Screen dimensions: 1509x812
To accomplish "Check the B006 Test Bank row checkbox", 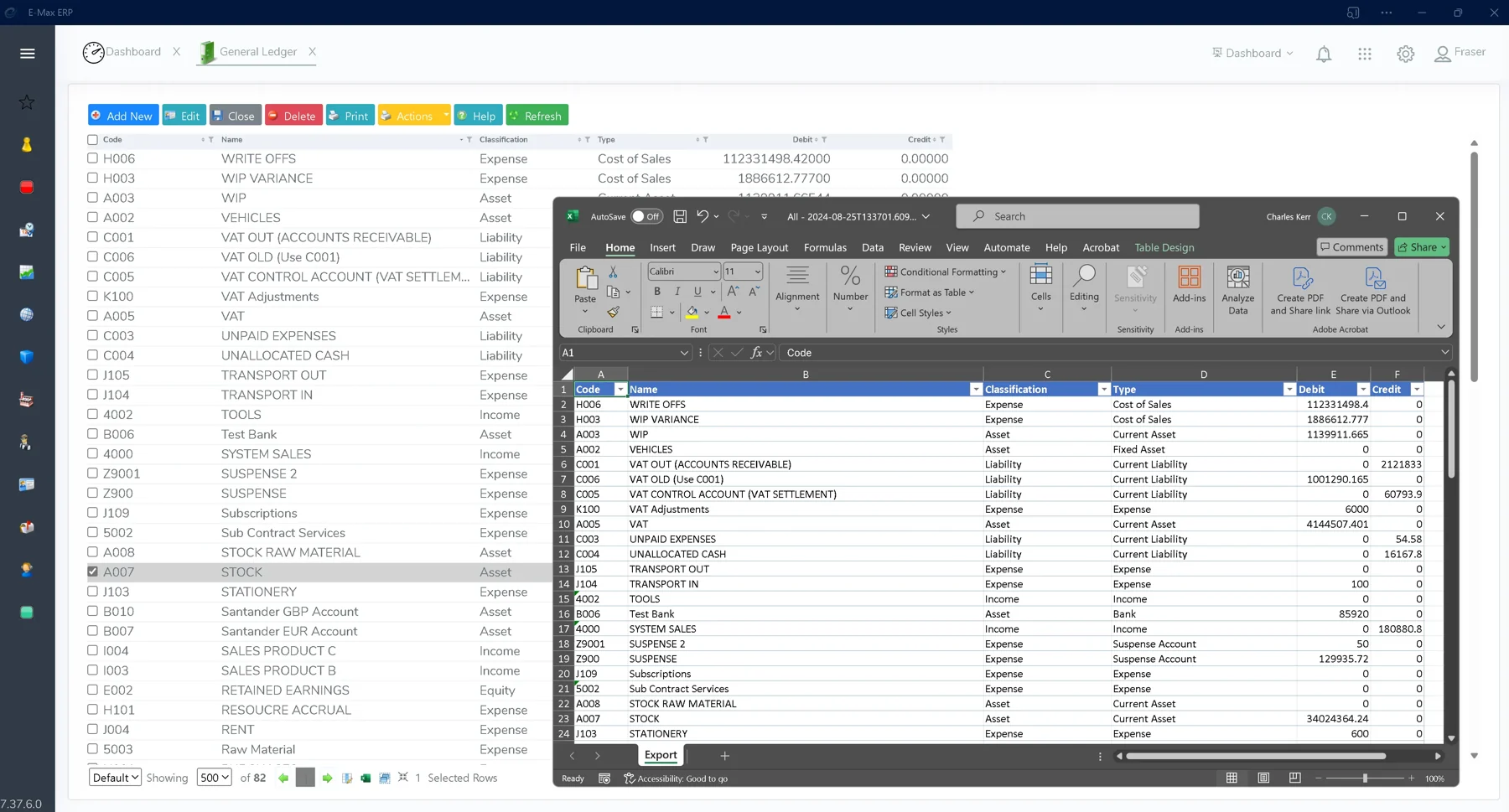I will [93, 434].
